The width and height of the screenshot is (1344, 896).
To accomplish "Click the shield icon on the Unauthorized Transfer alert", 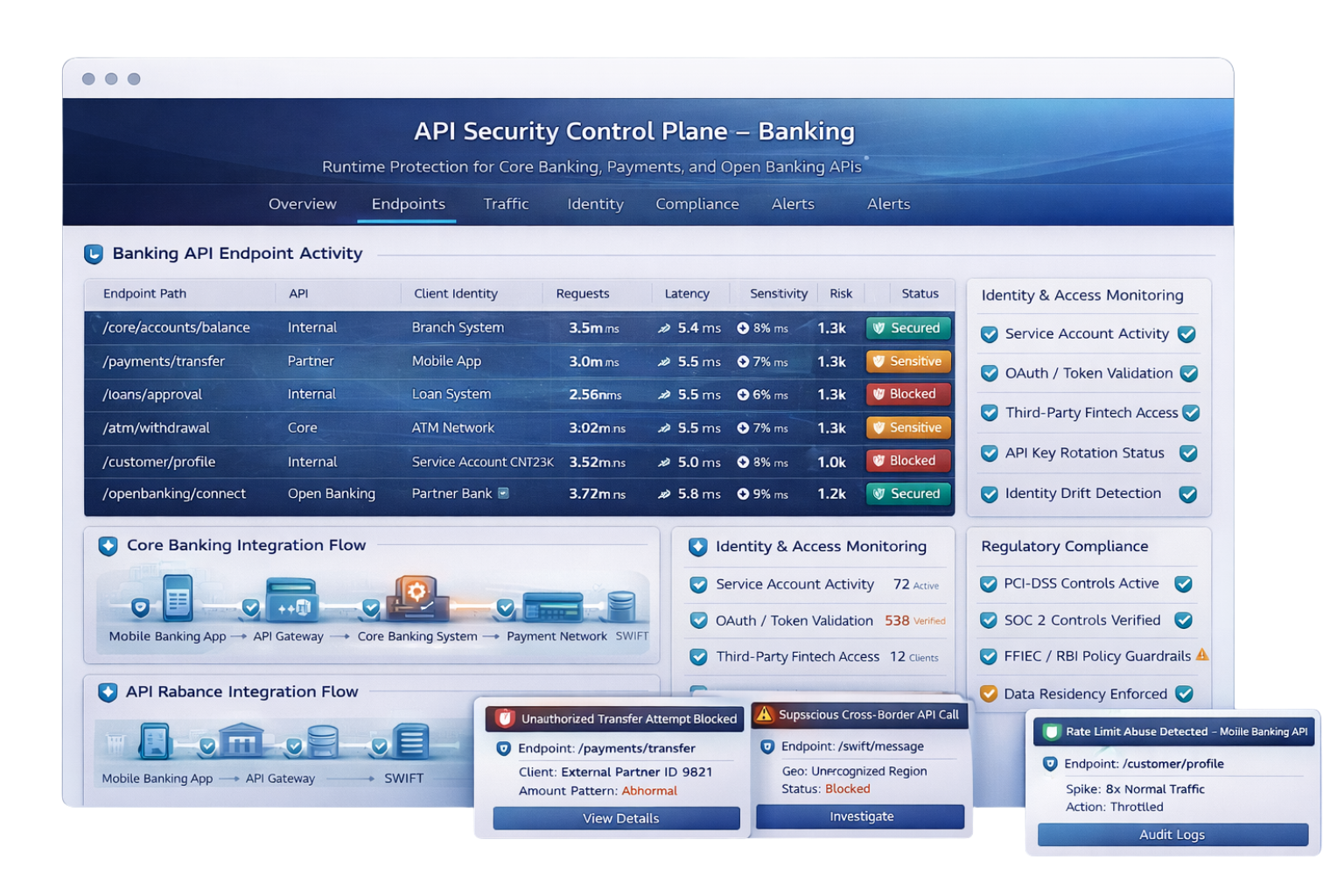I will click(x=503, y=717).
